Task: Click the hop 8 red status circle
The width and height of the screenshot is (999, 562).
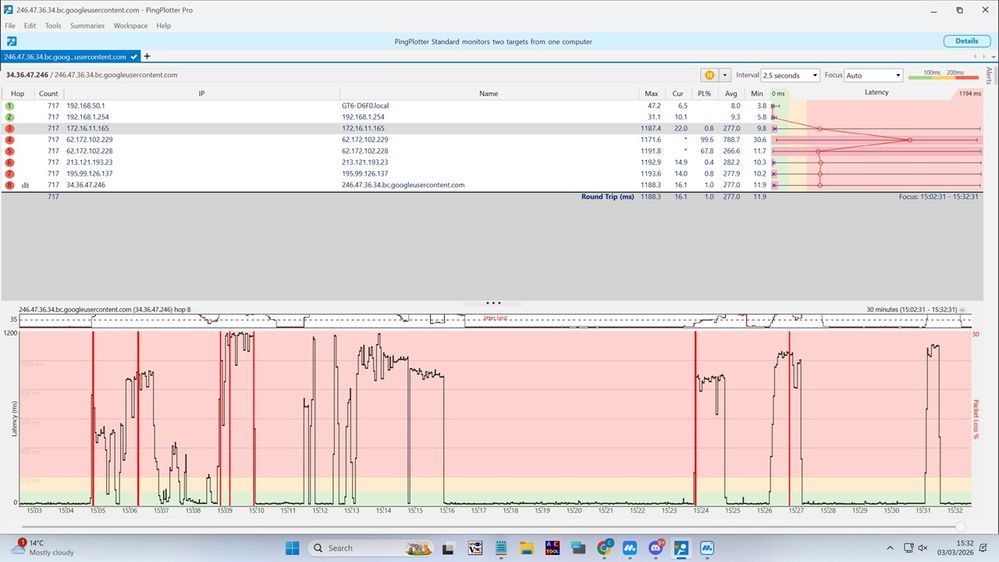Action: 10,185
